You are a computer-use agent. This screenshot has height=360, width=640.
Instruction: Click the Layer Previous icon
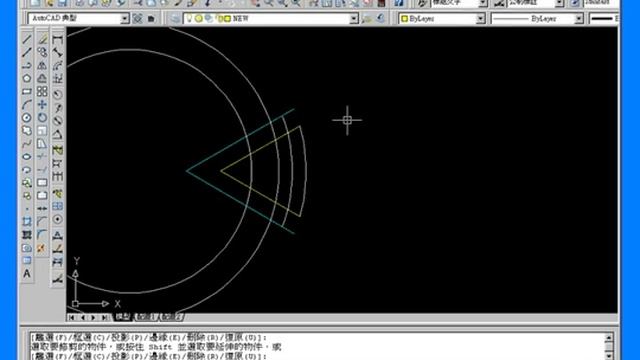[x=380, y=18]
